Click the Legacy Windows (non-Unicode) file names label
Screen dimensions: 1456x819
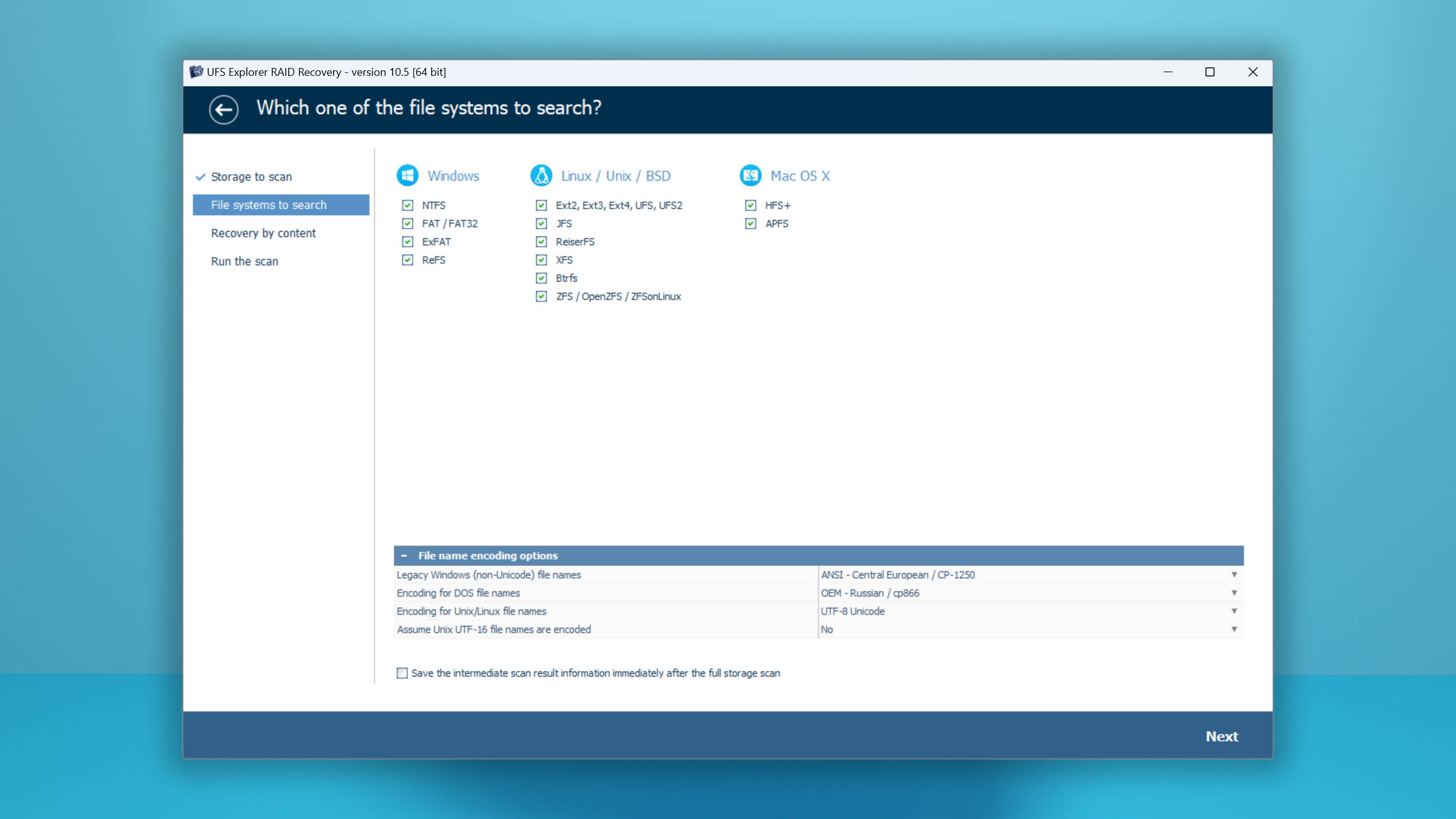[x=488, y=575]
